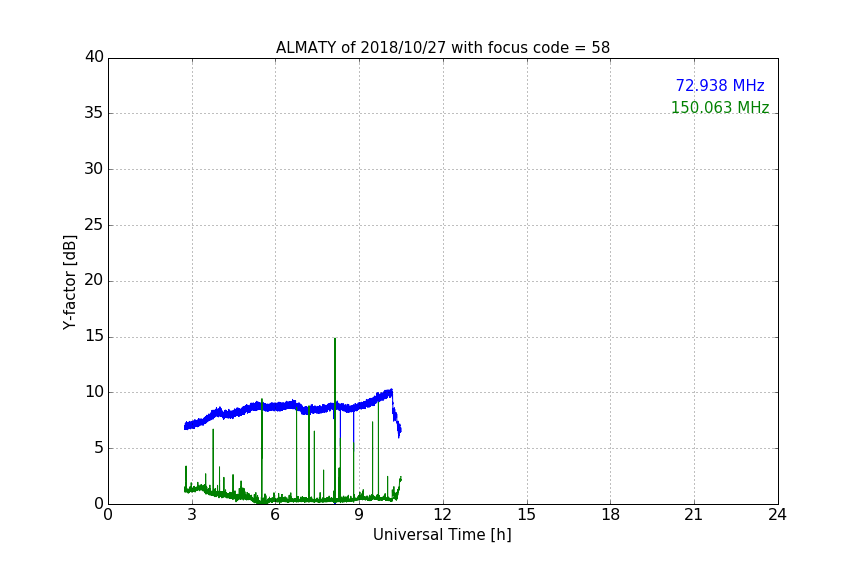This screenshot has height=576, width=864.
Task: Select the blue '72.938 MHz' legend label
Action: coord(720,86)
